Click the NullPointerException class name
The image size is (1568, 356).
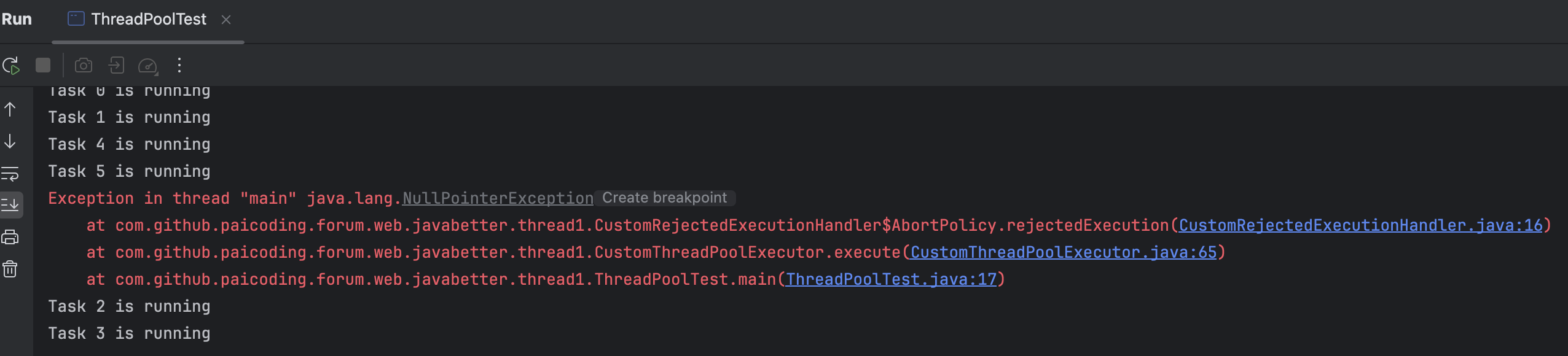click(498, 198)
